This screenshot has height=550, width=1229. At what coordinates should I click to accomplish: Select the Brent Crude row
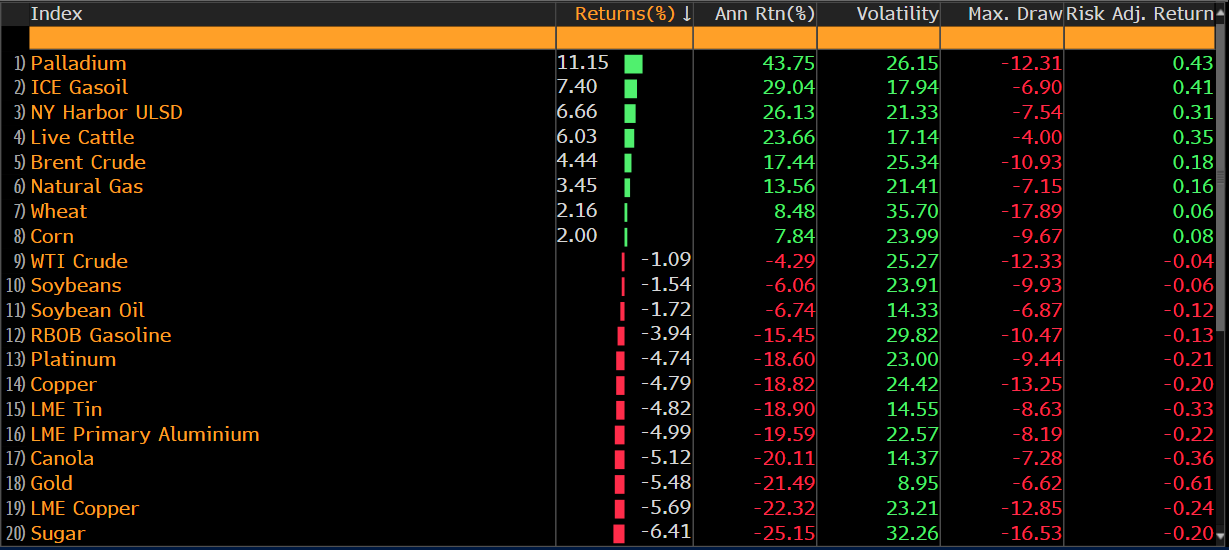coord(608,162)
